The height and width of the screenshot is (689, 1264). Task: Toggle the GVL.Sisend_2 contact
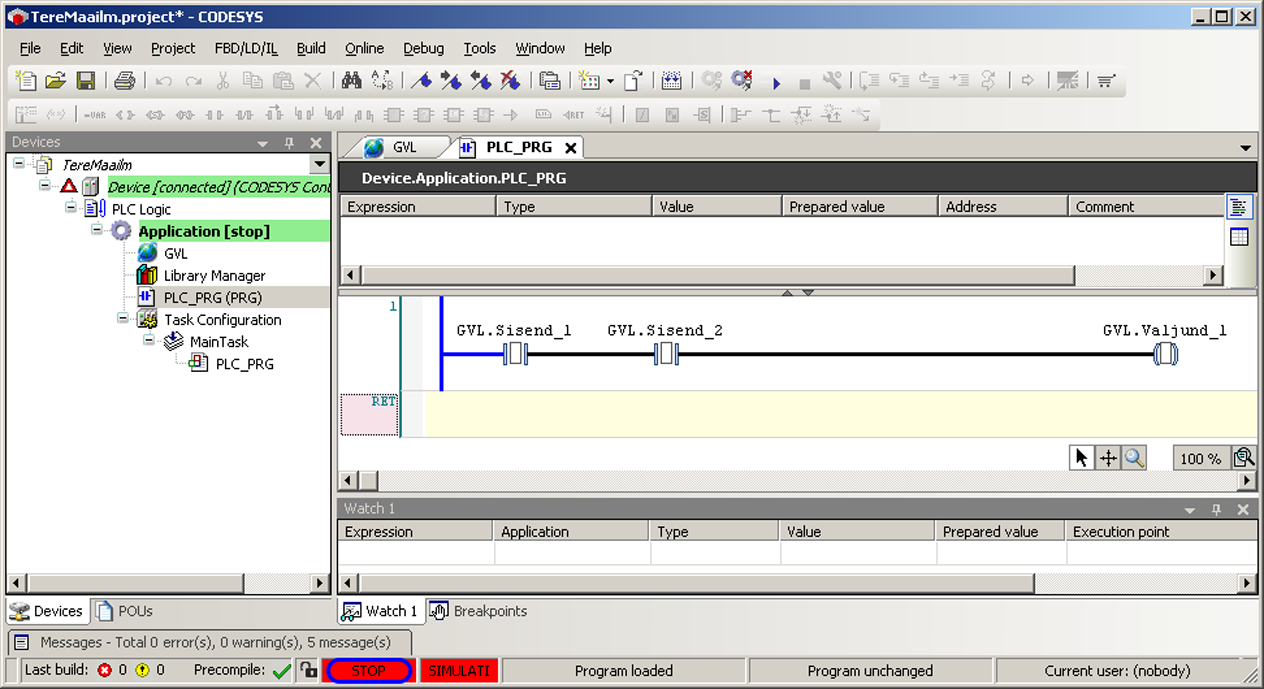pyautogui.click(x=666, y=354)
